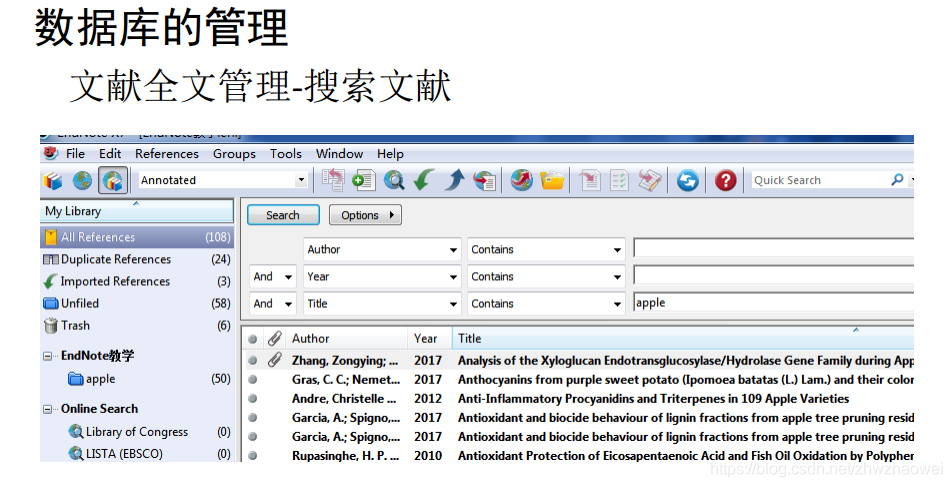This screenshot has width=952, height=487.
Task: Open the File menu
Action: point(75,154)
